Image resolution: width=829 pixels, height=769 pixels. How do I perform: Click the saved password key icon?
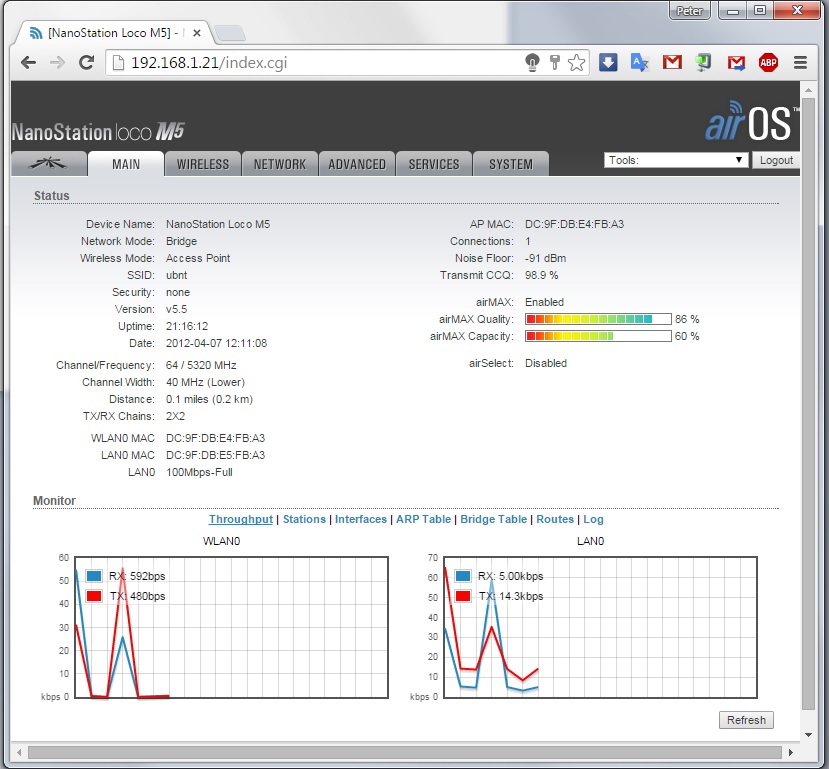click(555, 62)
